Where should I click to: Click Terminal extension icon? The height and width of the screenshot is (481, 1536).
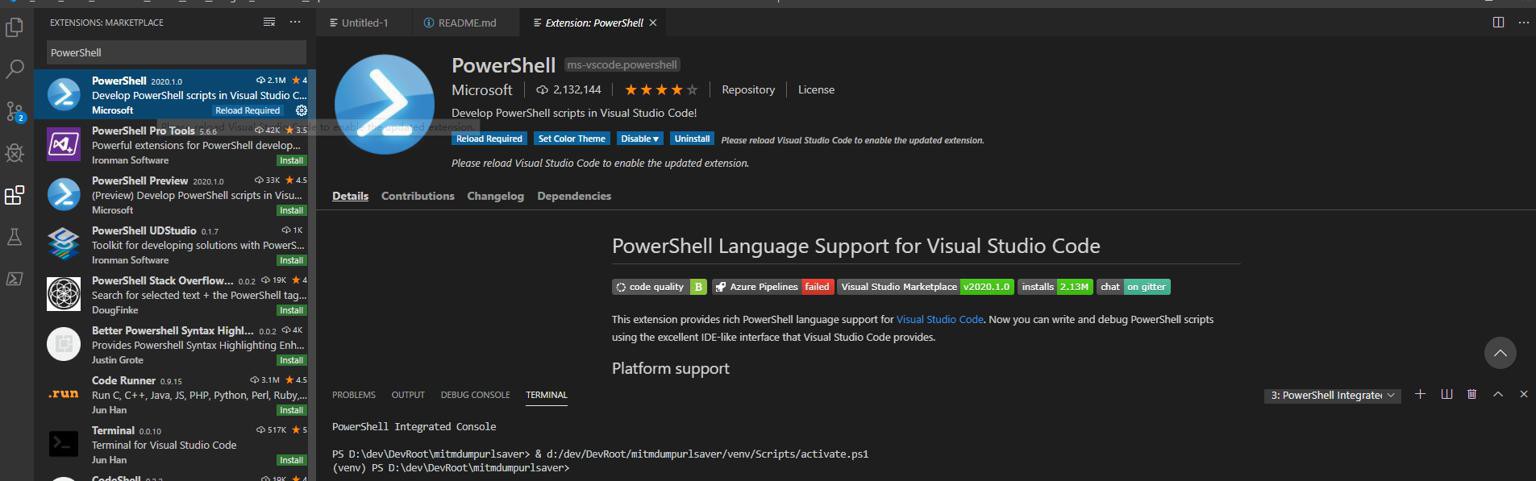tap(64, 444)
